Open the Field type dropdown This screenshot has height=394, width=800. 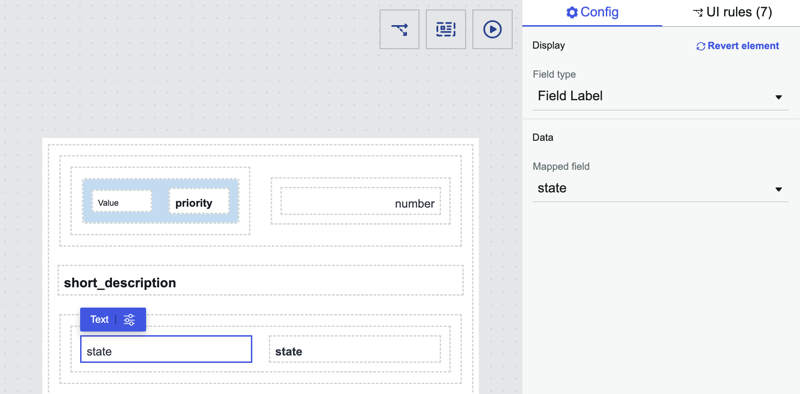point(660,96)
